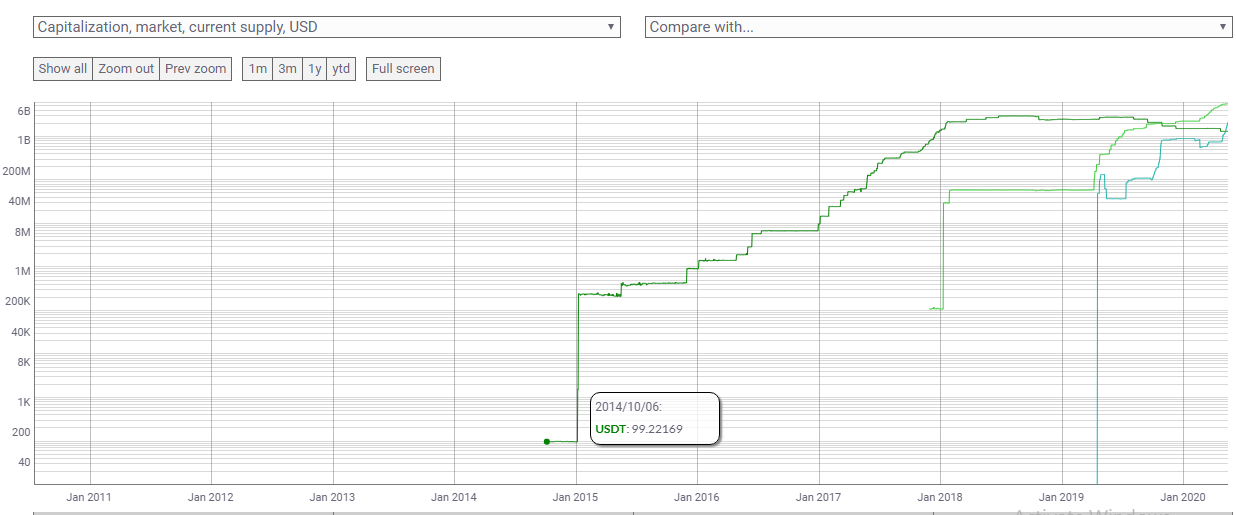
Task: Click the Jan 2015 x-axis label
Action: 575,497
